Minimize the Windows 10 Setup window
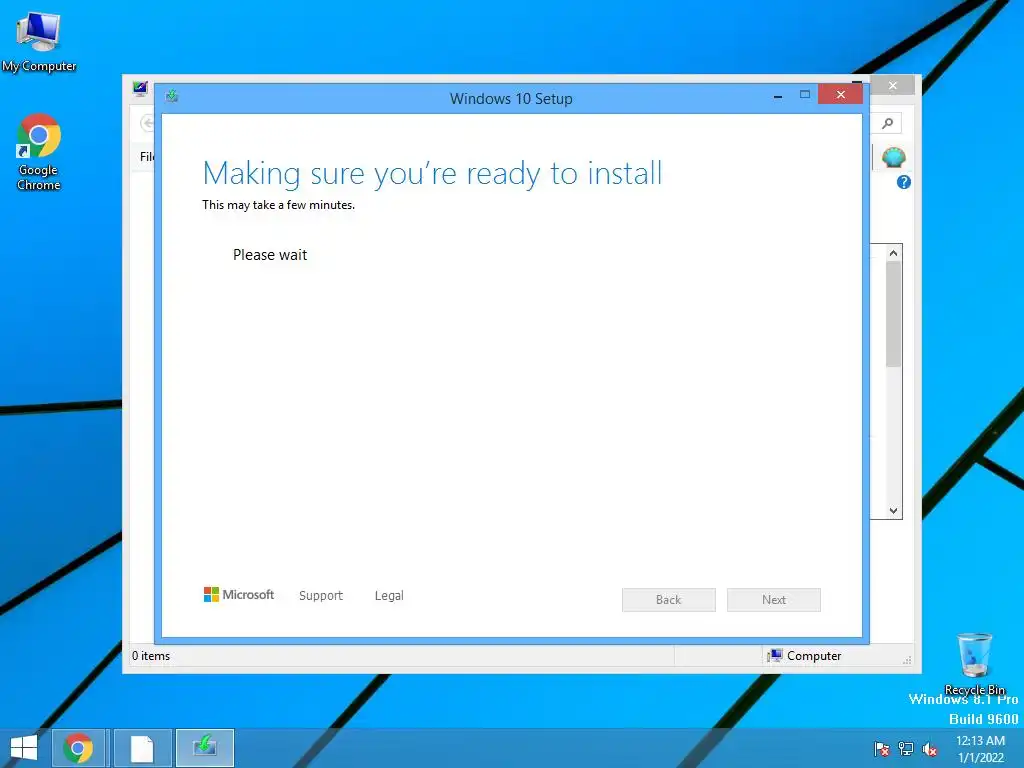1024x768 pixels. point(778,95)
